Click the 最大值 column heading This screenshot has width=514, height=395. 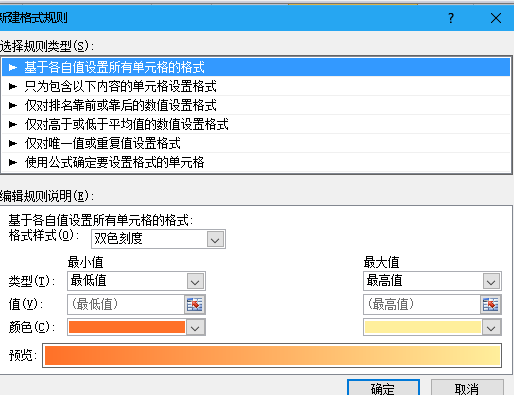coord(381,262)
